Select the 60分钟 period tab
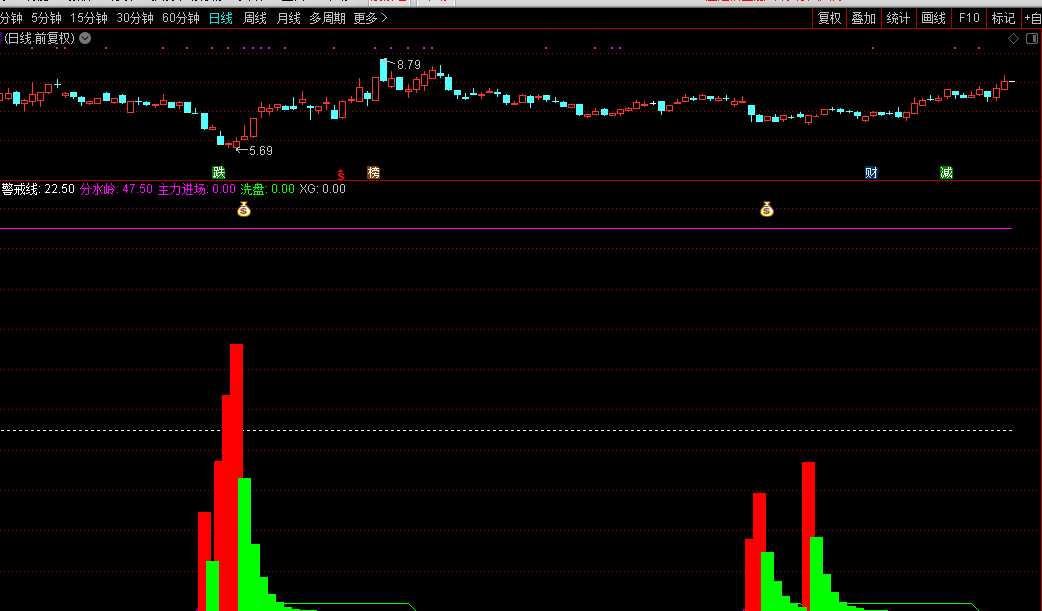Image resolution: width=1042 pixels, height=611 pixels. click(x=181, y=18)
